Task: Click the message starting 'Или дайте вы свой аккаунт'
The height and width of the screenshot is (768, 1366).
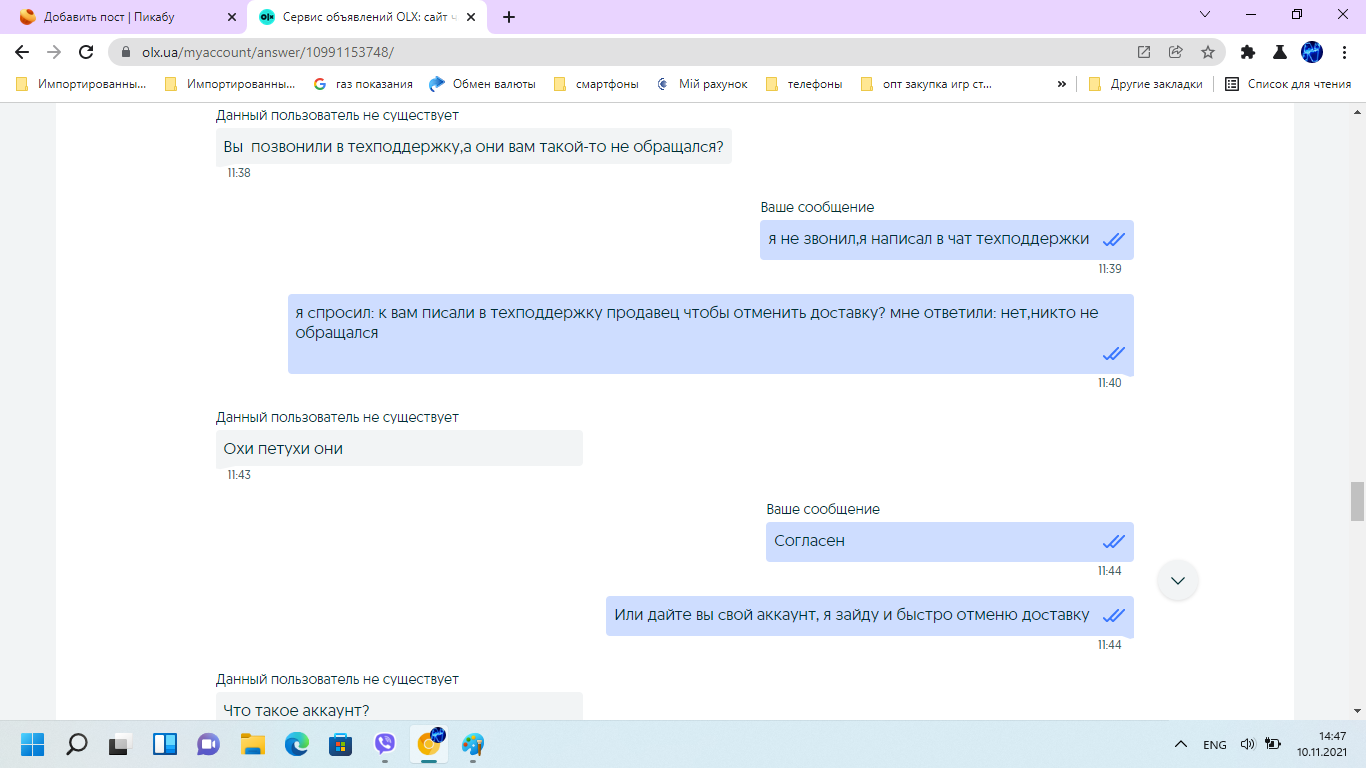Action: point(869,615)
